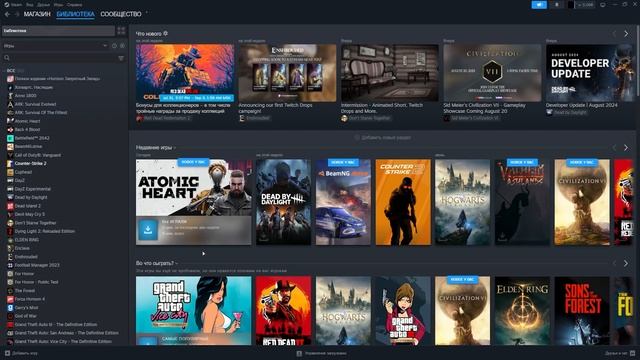The width and height of the screenshot is (640, 360).
Task: Open the Dead by Daylight recent game cover
Action: 283,202
